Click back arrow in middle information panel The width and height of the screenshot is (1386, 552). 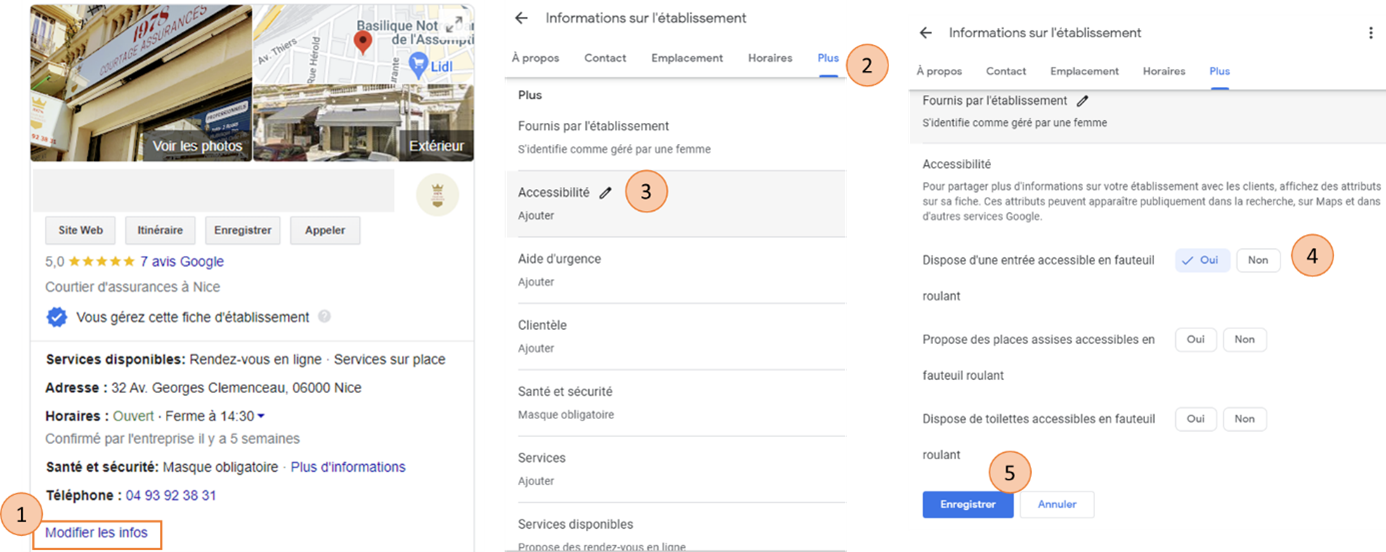[x=521, y=18]
